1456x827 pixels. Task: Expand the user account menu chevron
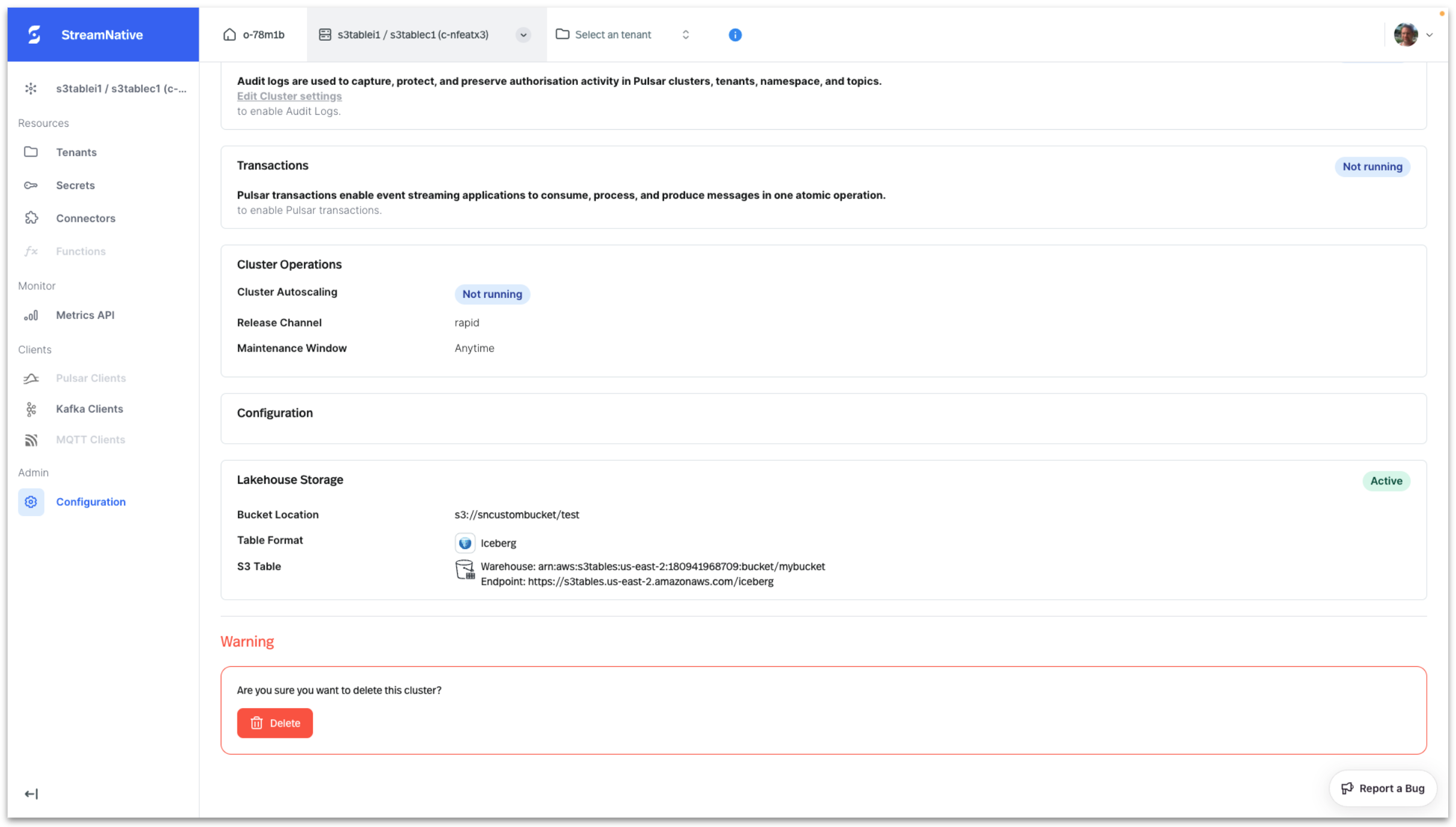pos(1431,35)
